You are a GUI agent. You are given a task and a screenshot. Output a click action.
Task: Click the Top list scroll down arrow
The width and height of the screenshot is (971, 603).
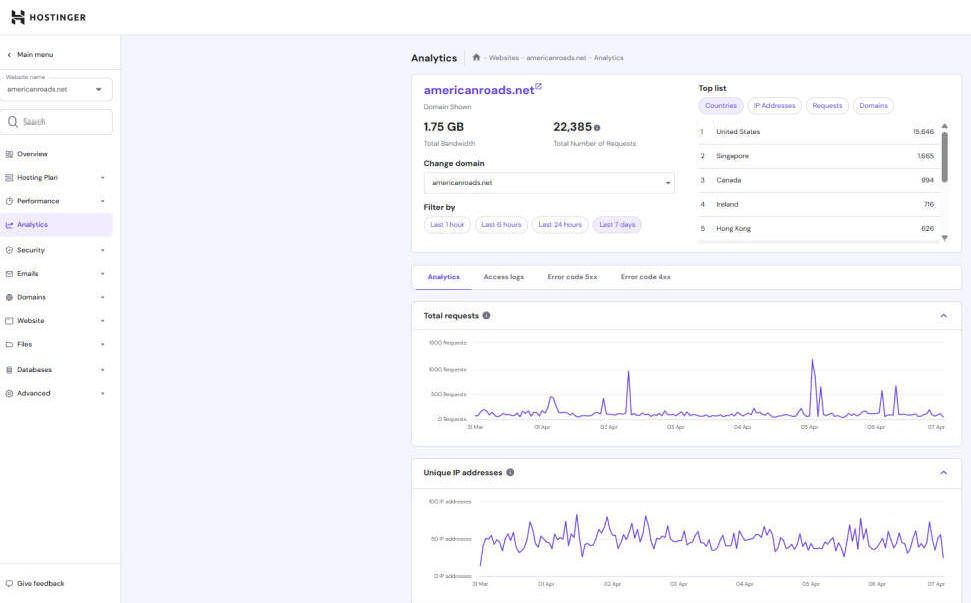coord(944,238)
